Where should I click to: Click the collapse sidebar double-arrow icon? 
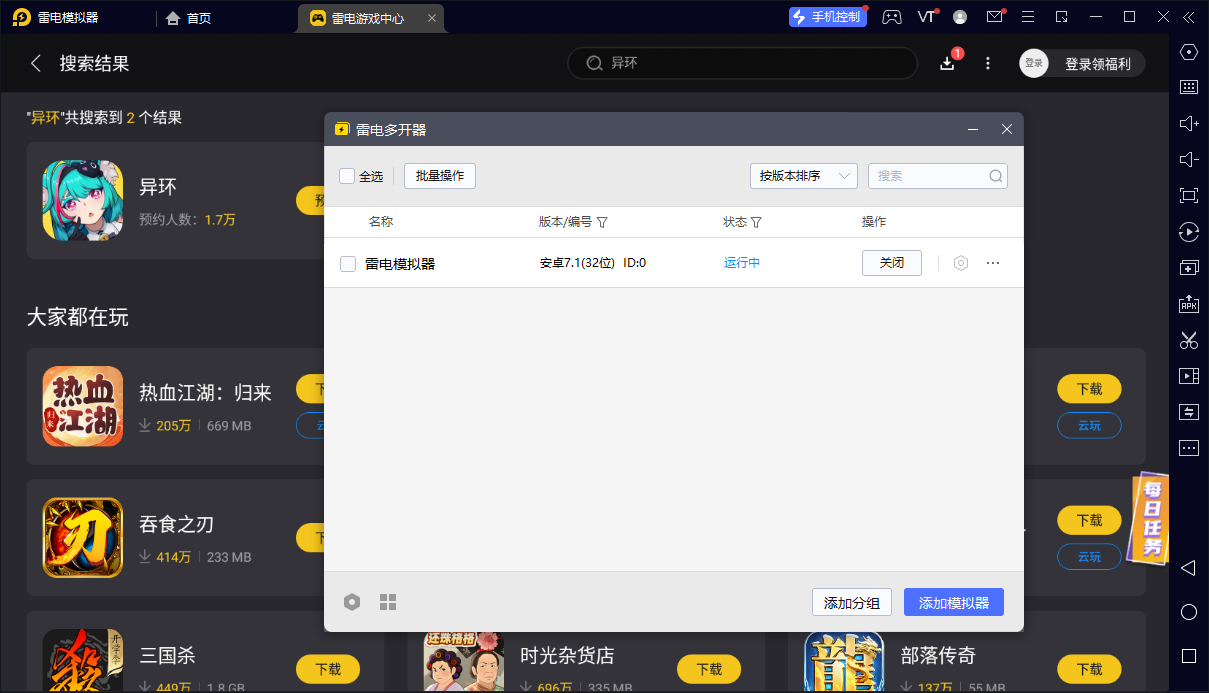1188,17
